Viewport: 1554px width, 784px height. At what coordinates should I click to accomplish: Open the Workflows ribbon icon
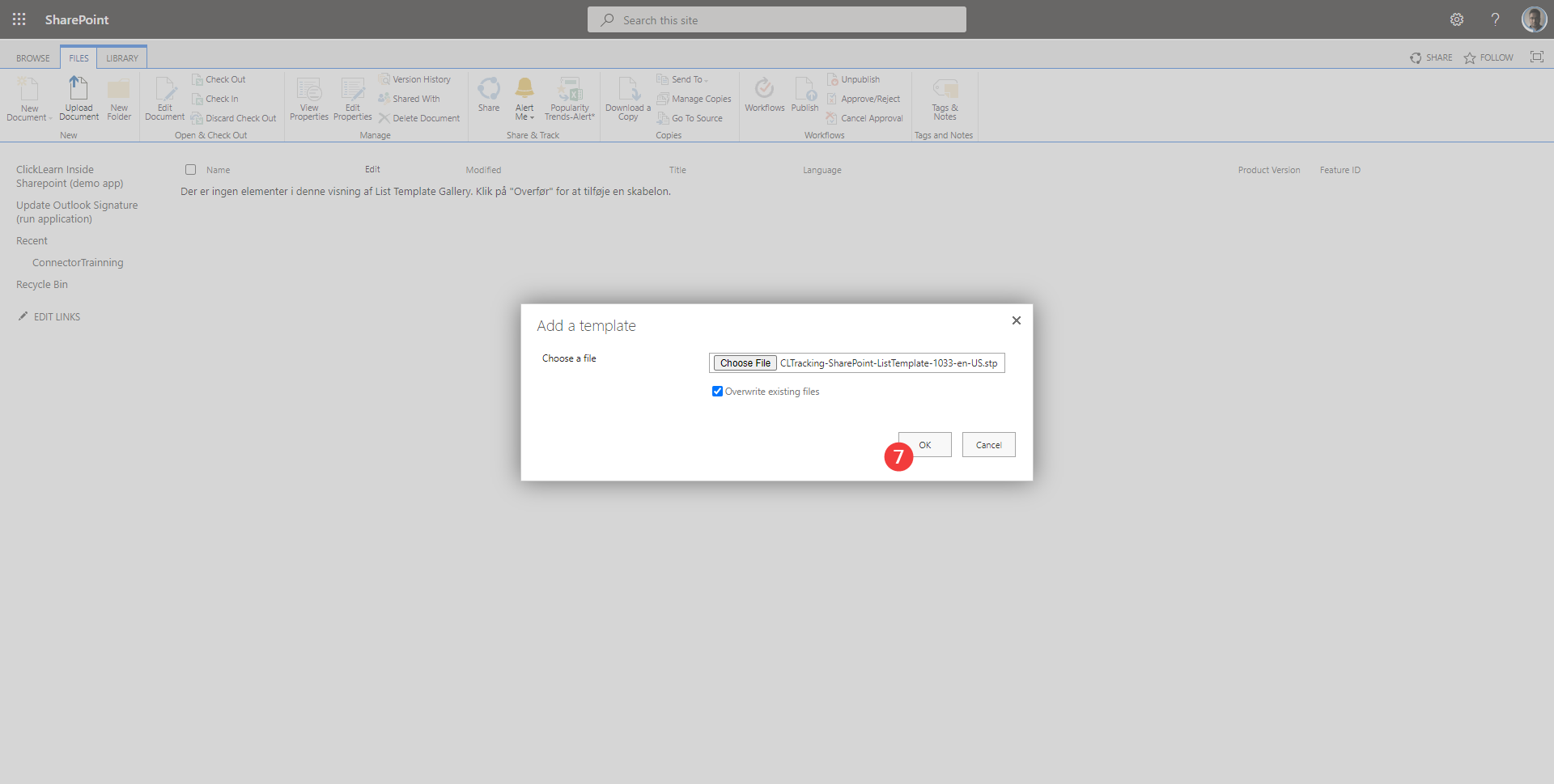[x=765, y=95]
